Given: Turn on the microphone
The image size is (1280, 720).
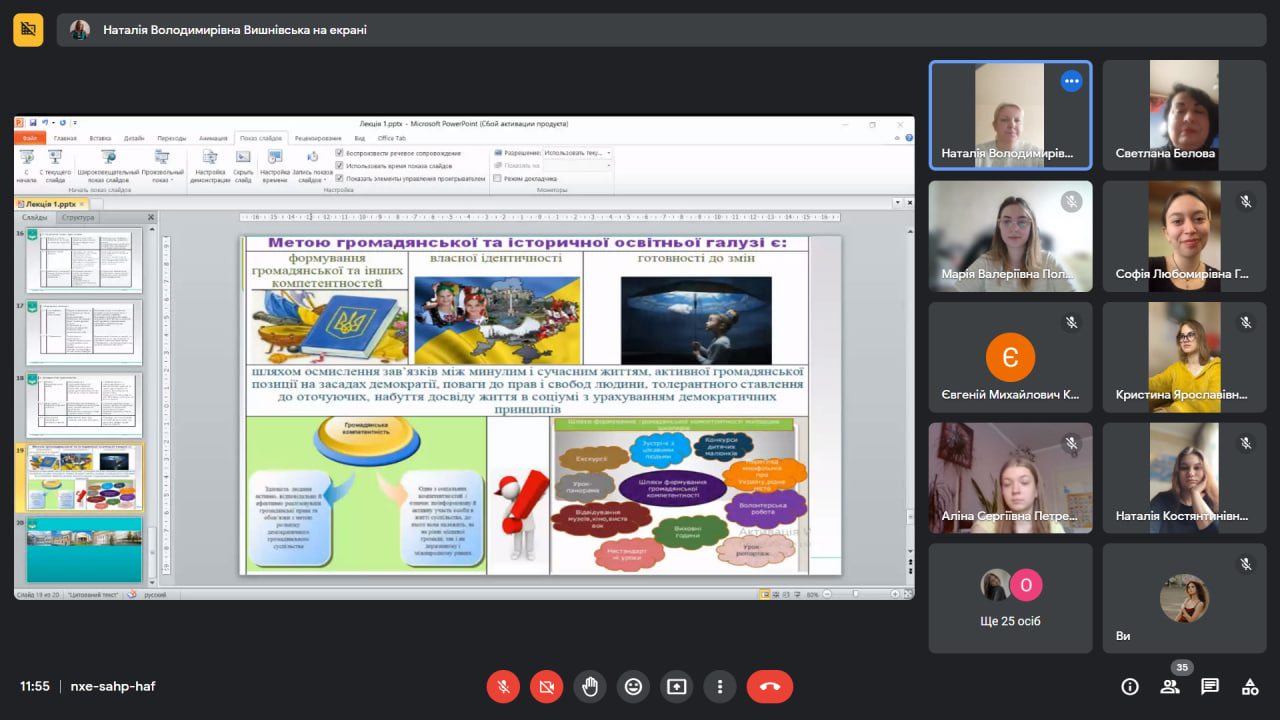Looking at the screenshot, I should (x=503, y=686).
